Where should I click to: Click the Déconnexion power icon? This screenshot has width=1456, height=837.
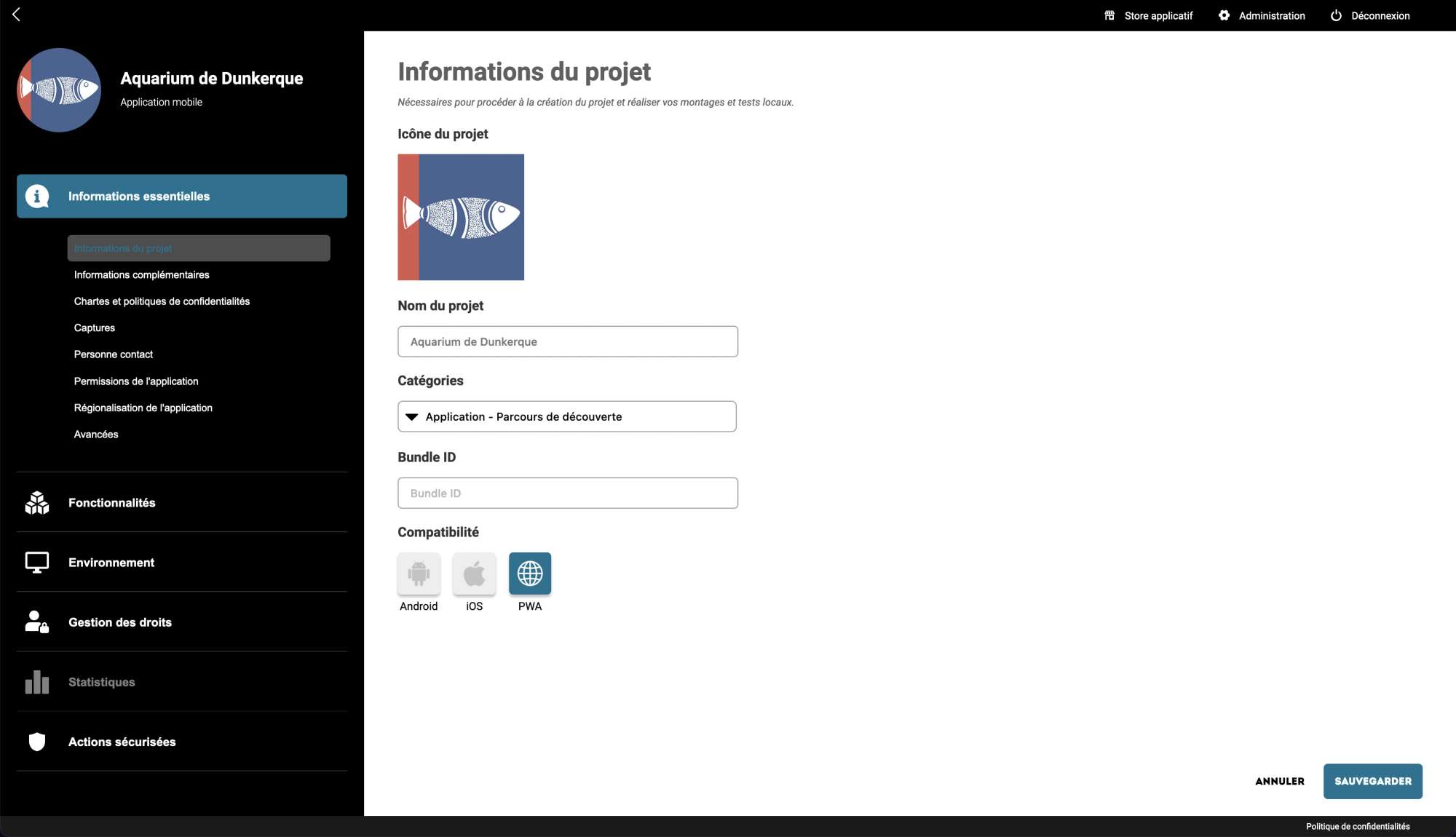click(x=1336, y=15)
